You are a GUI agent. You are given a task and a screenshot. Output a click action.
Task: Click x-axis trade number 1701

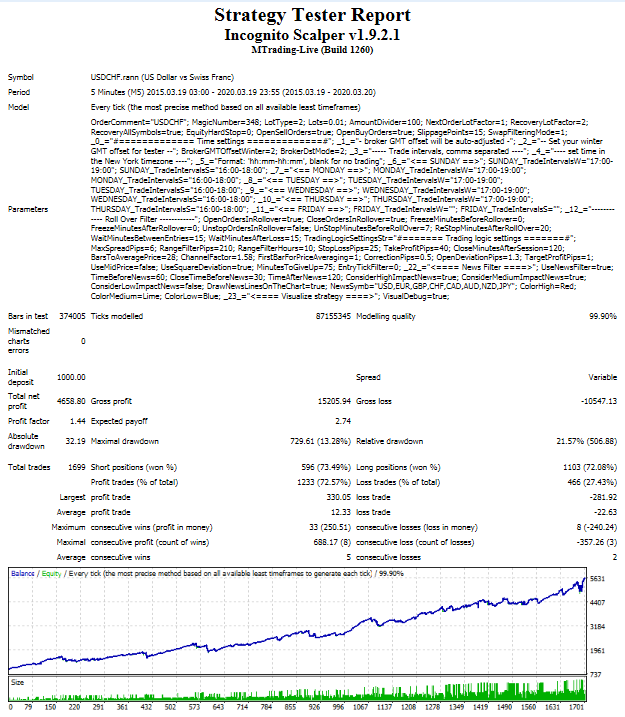click(577, 707)
